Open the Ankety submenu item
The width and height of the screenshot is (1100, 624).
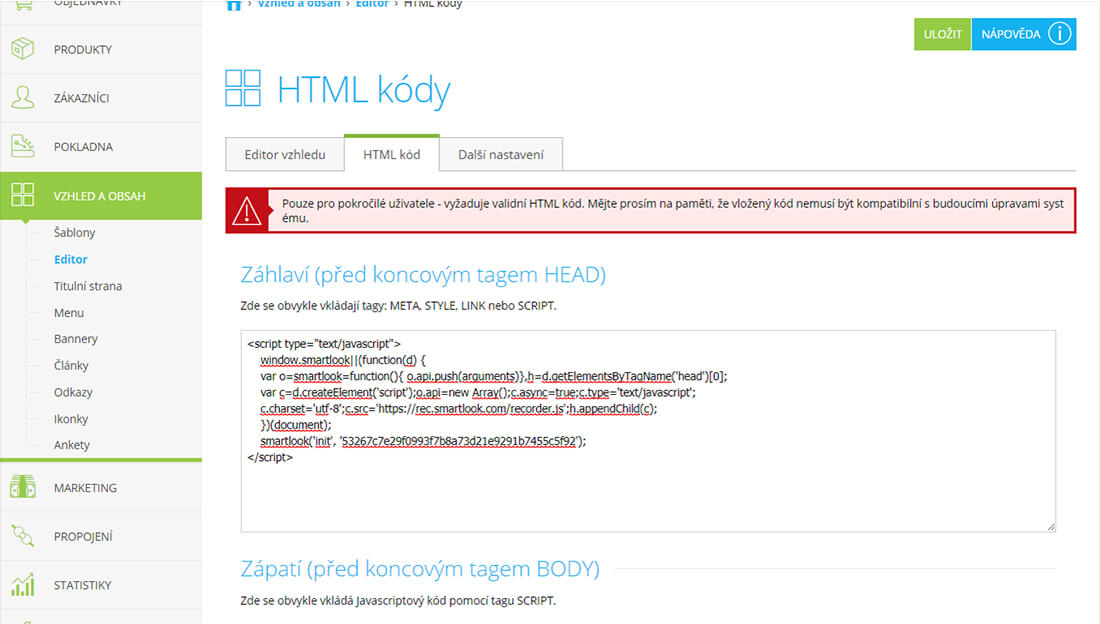[72, 444]
